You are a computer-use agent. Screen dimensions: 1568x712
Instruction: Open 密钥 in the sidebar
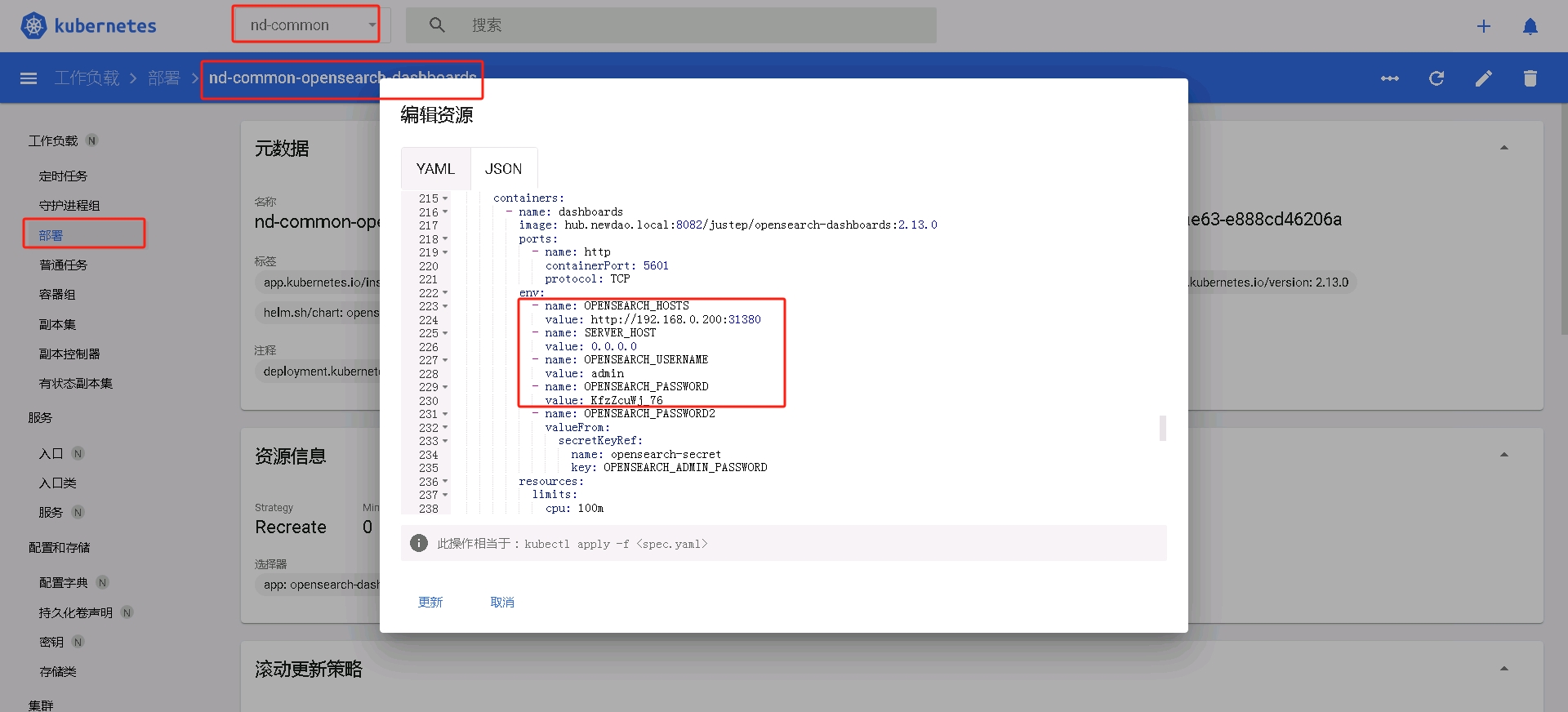click(51, 643)
